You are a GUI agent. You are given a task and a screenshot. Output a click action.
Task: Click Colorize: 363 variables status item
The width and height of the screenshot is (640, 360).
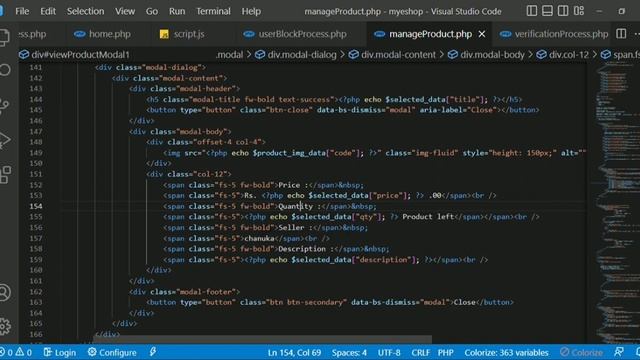click(x=506, y=352)
